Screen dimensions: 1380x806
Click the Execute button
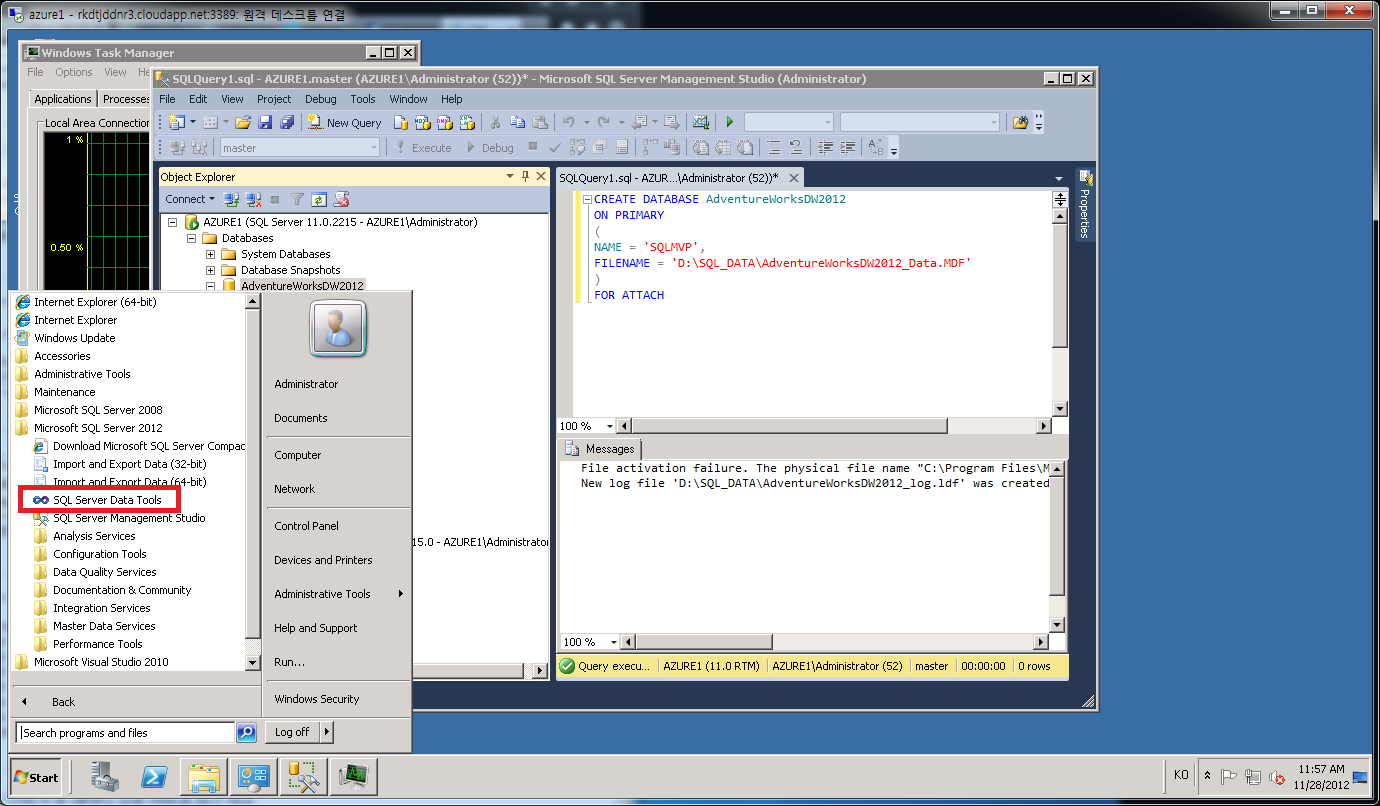pyautogui.click(x=423, y=147)
